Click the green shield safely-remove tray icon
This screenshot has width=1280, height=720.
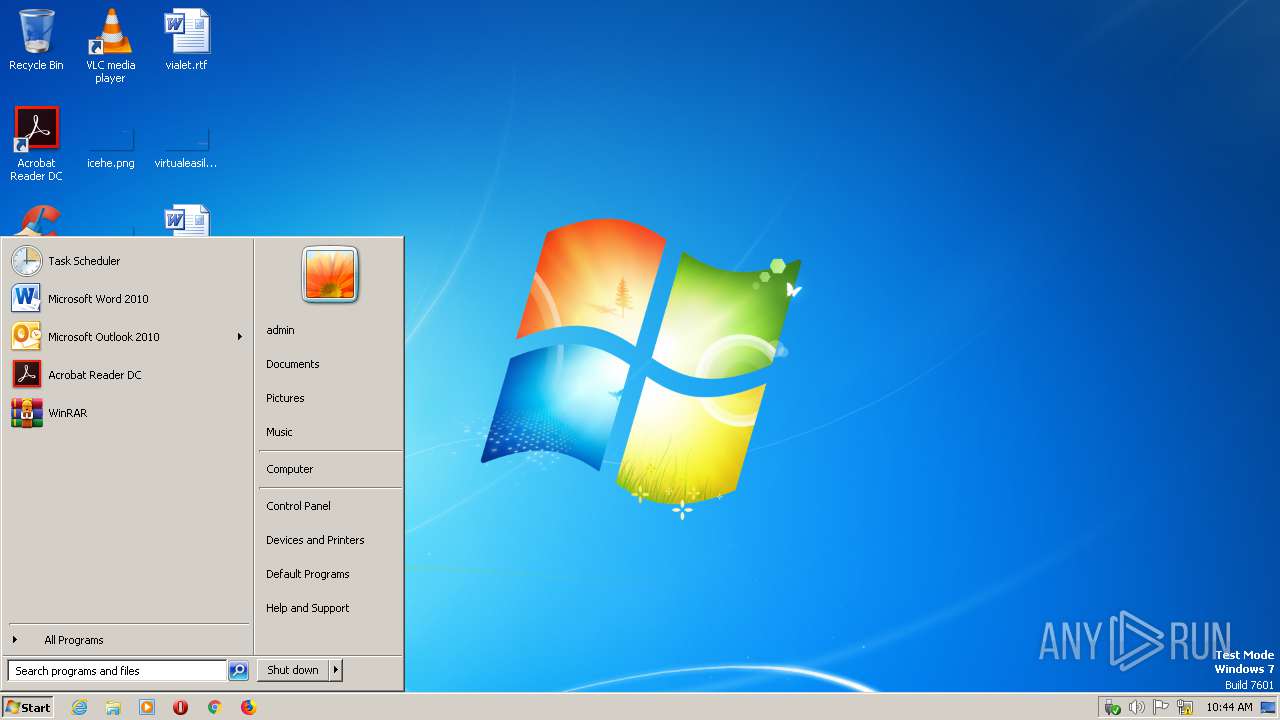tap(1112, 707)
